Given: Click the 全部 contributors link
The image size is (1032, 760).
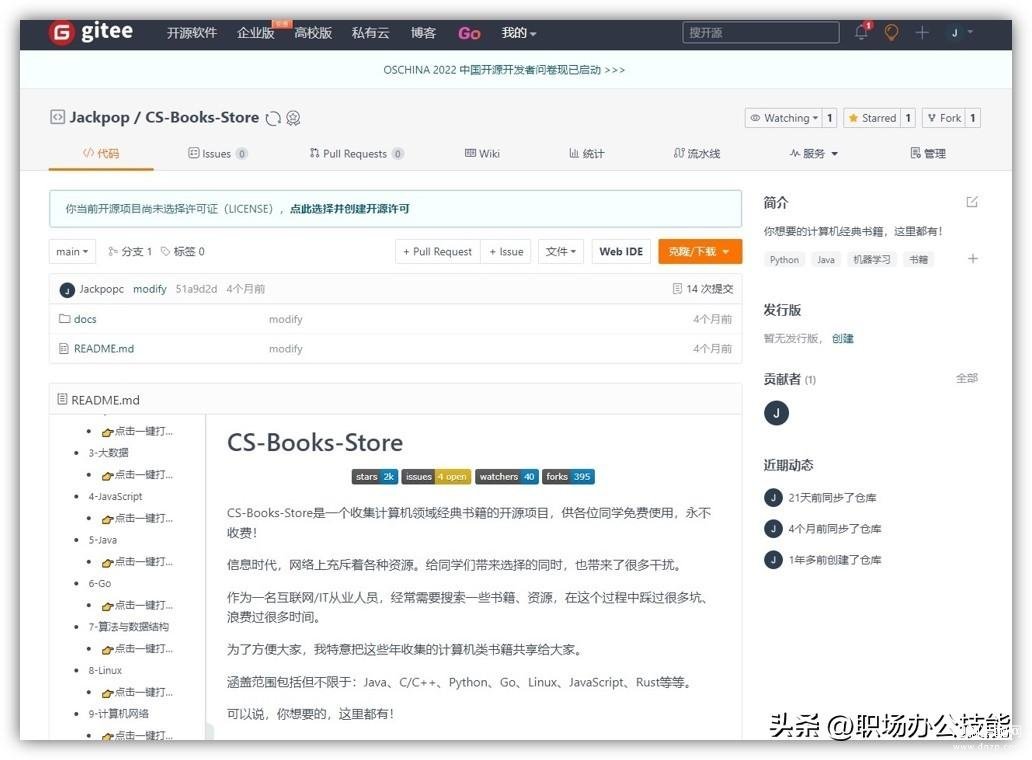Looking at the screenshot, I should click(x=967, y=378).
